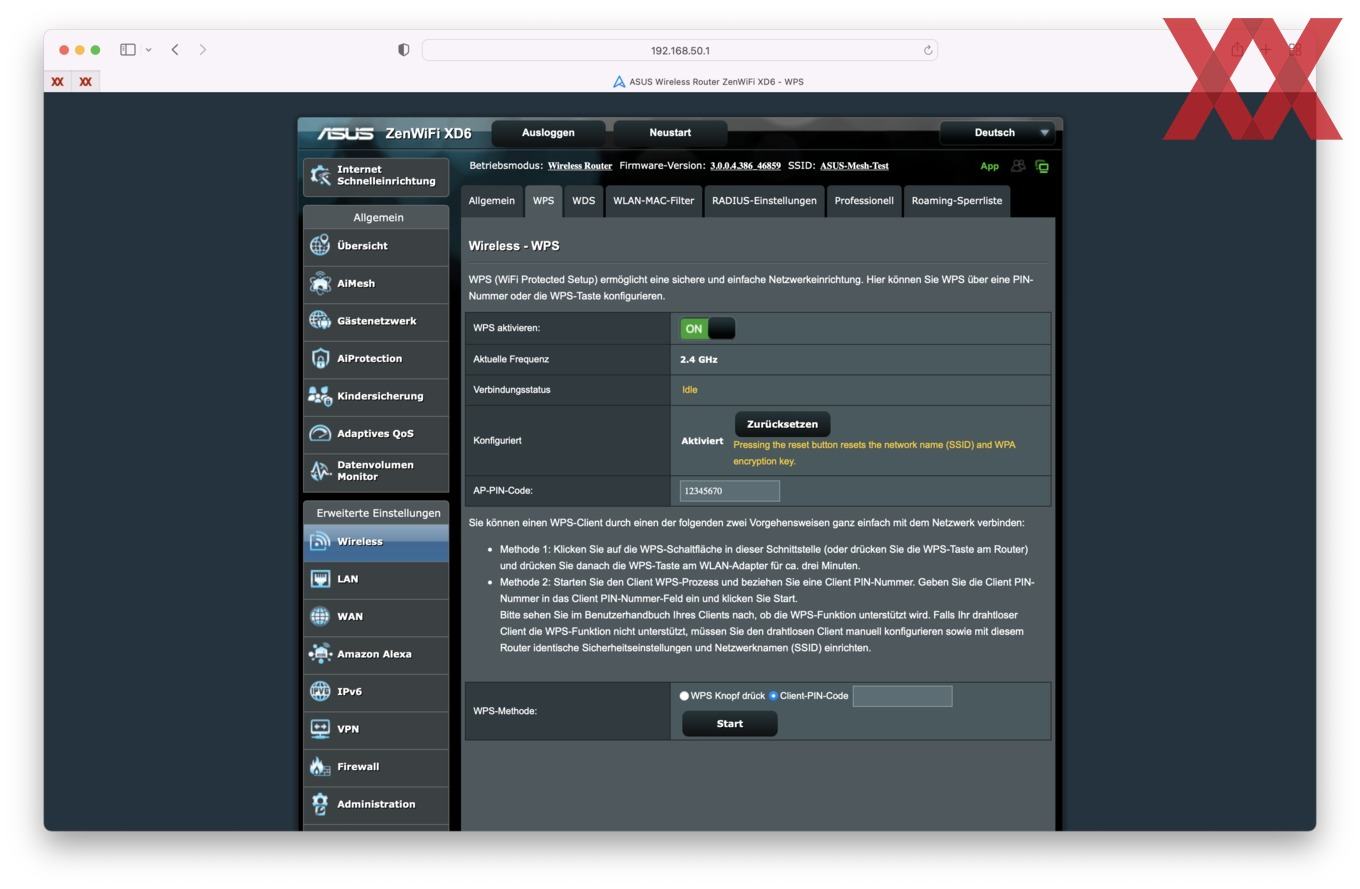Viewport: 1360px width, 889px height.
Task: Switch to the Allgemein tab
Action: pos(492,200)
